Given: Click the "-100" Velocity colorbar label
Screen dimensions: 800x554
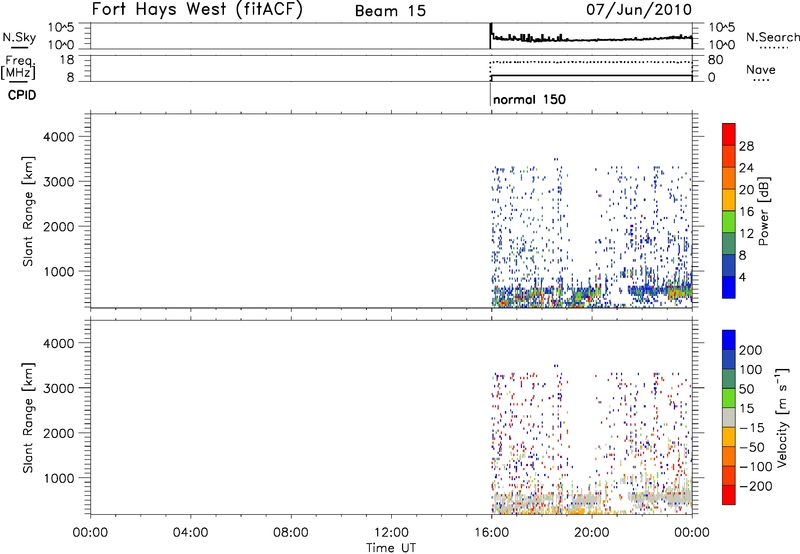Looking at the screenshot, I should point(755,467).
